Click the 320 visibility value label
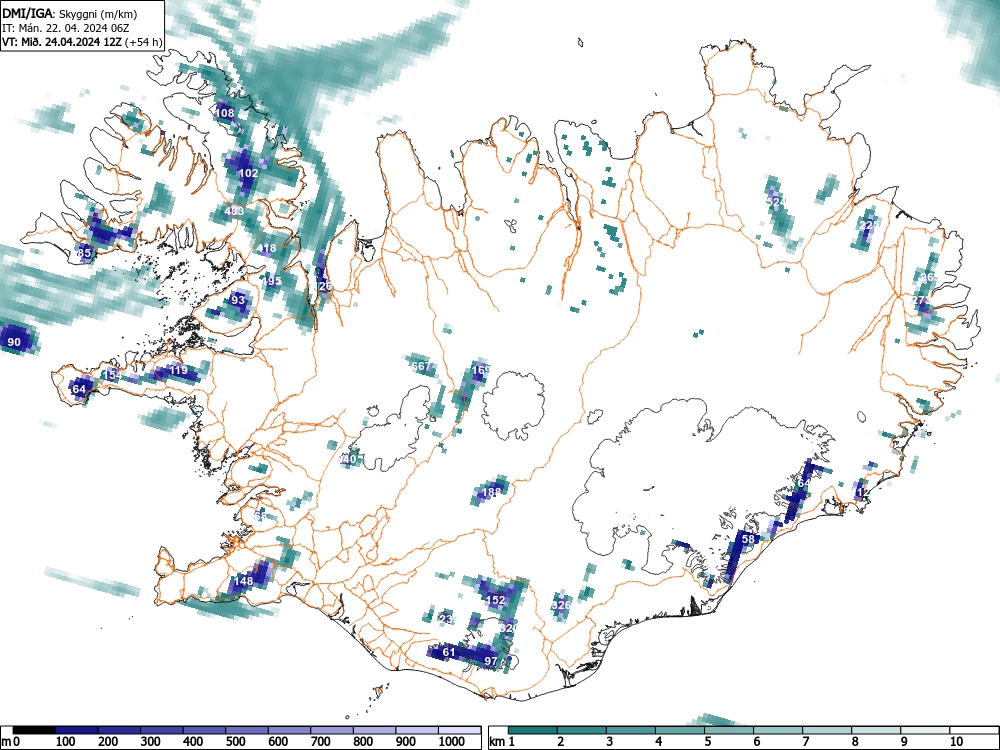 tap(508, 628)
